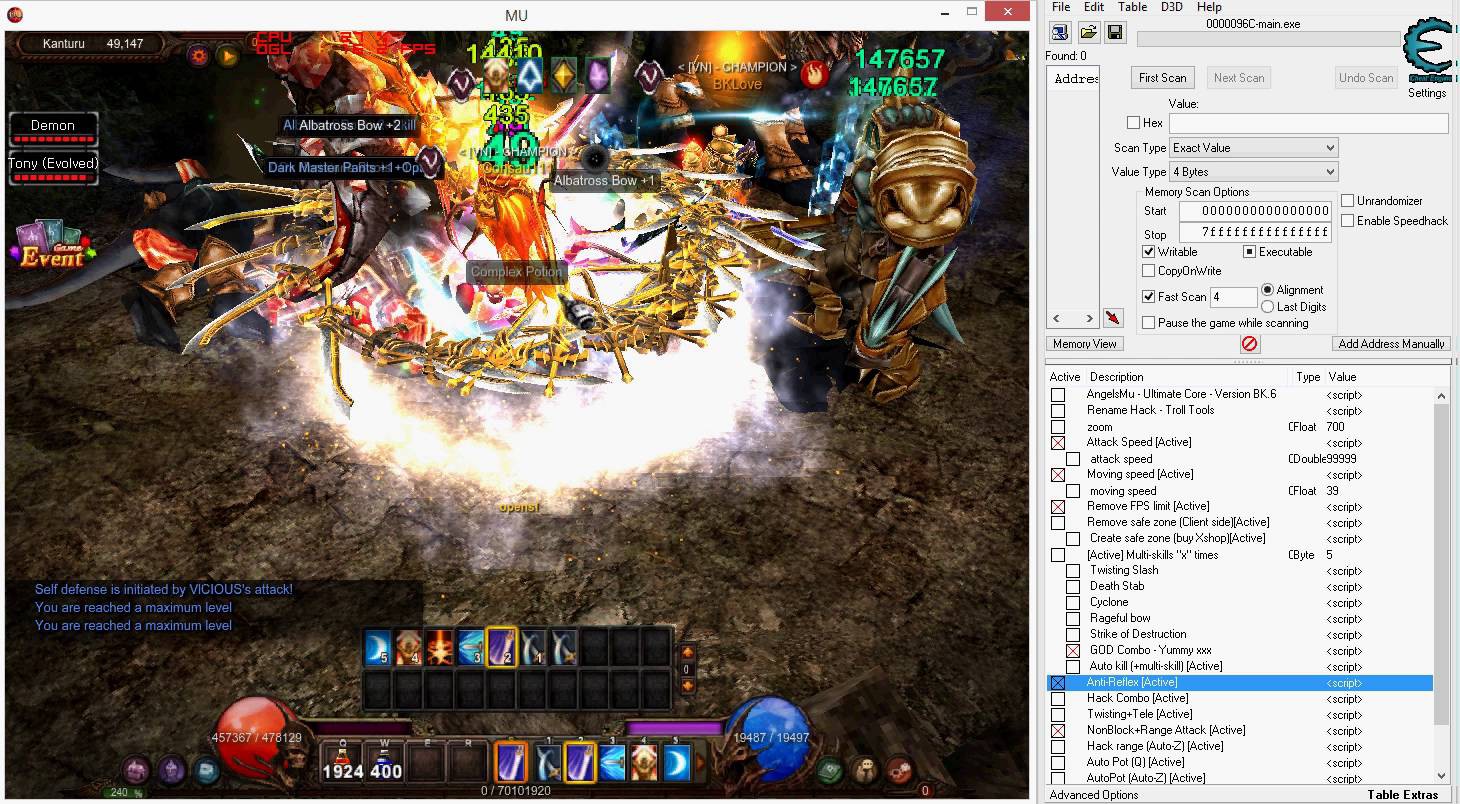Viewport: 1460px width, 804px height.
Task: Enable the Hex checkbox
Action: (x=1133, y=123)
